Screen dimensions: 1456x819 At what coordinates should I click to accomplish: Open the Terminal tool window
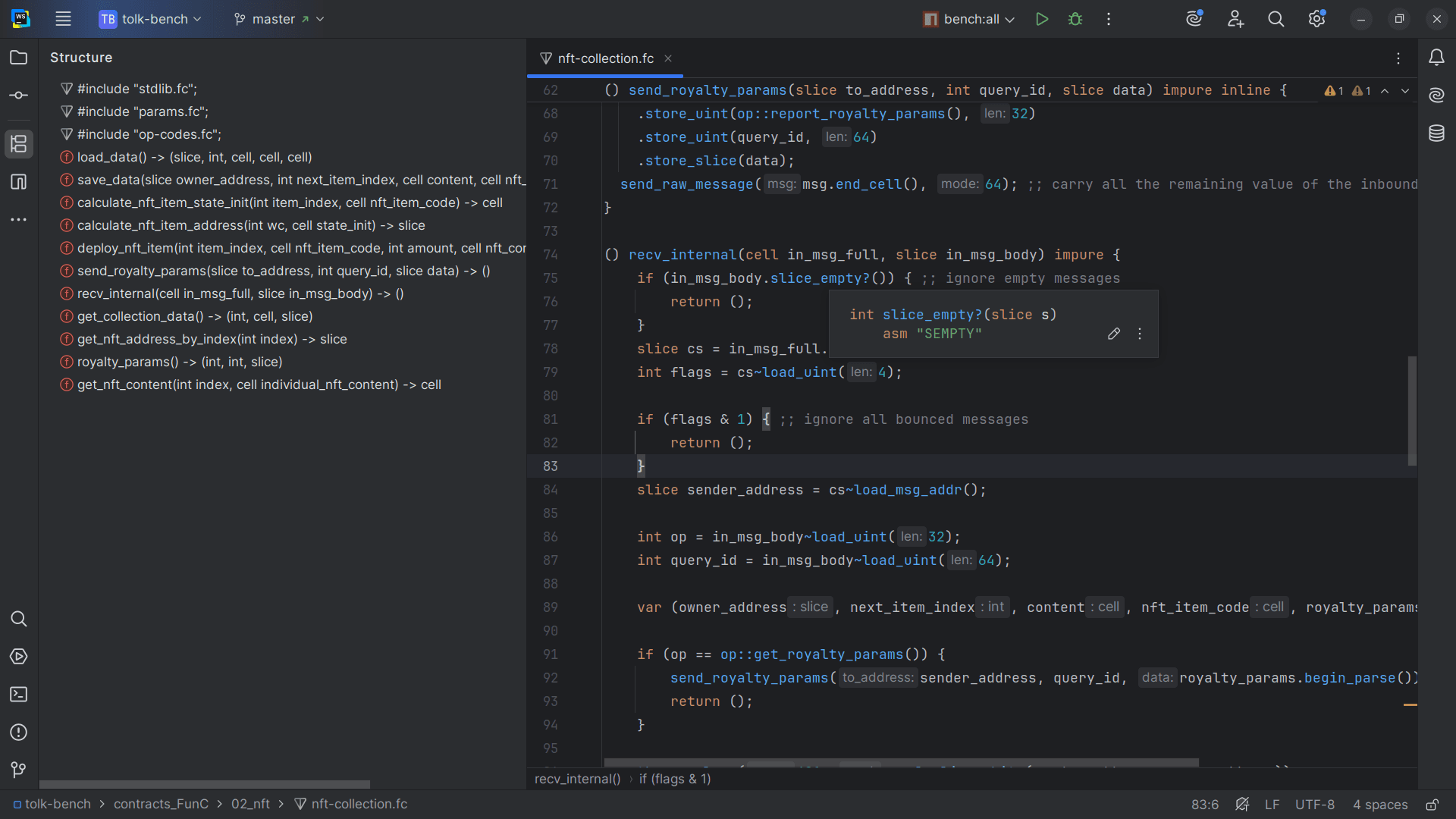(x=19, y=695)
